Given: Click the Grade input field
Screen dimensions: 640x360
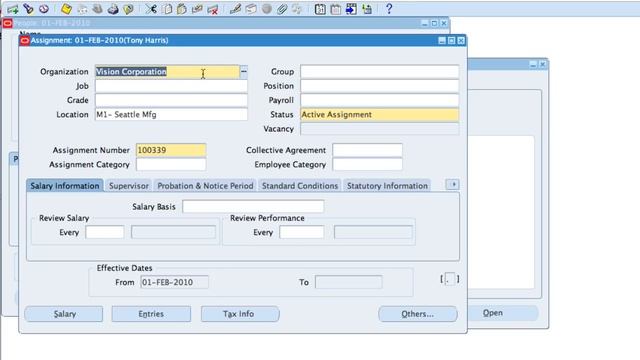Looking at the screenshot, I should point(171,100).
